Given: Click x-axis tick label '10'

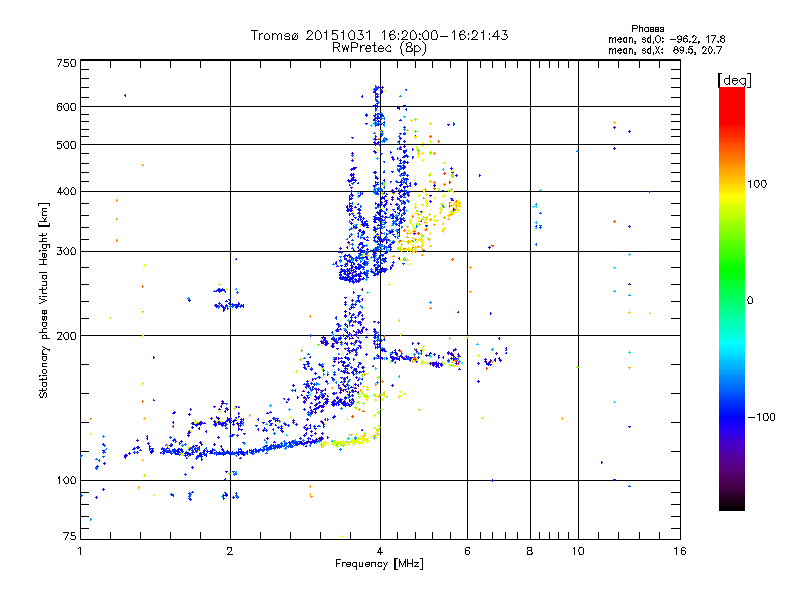Looking at the screenshot, I should click(x=578, y=551).
